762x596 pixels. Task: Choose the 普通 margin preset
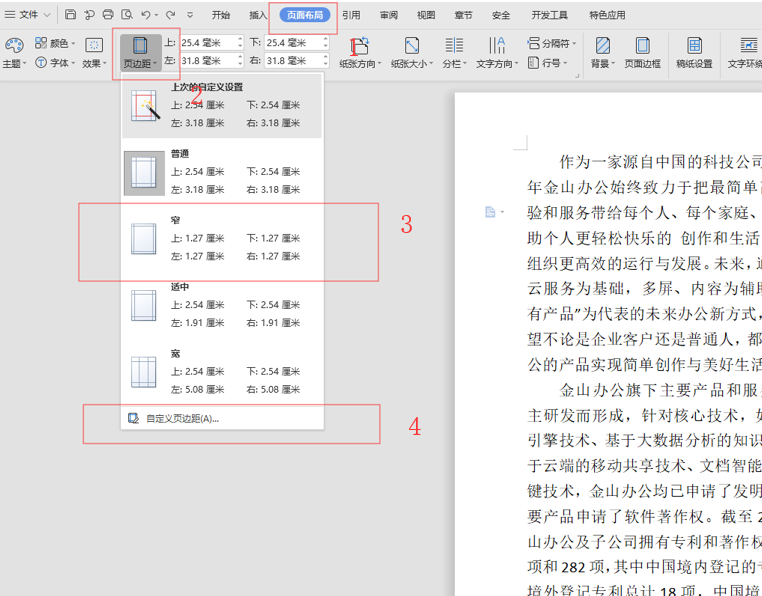222,172
